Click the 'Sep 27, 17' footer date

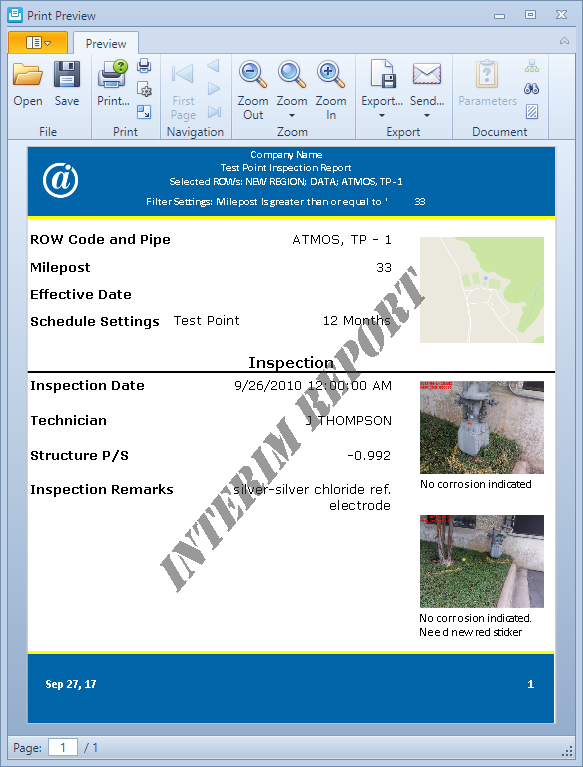[71, 684]
